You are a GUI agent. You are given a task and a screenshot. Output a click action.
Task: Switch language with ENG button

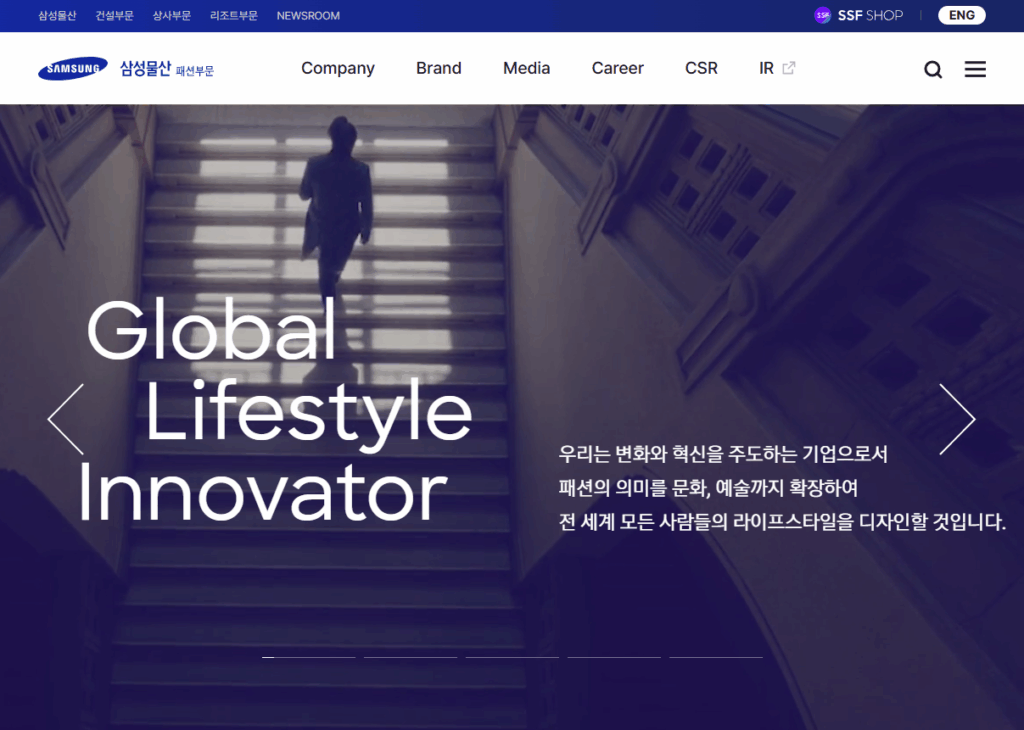point(961,15)
